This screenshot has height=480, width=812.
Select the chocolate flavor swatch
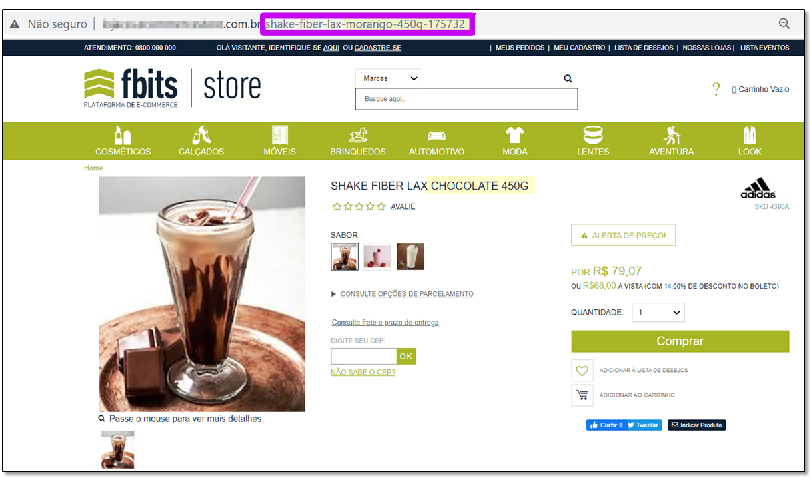[344, 257]
